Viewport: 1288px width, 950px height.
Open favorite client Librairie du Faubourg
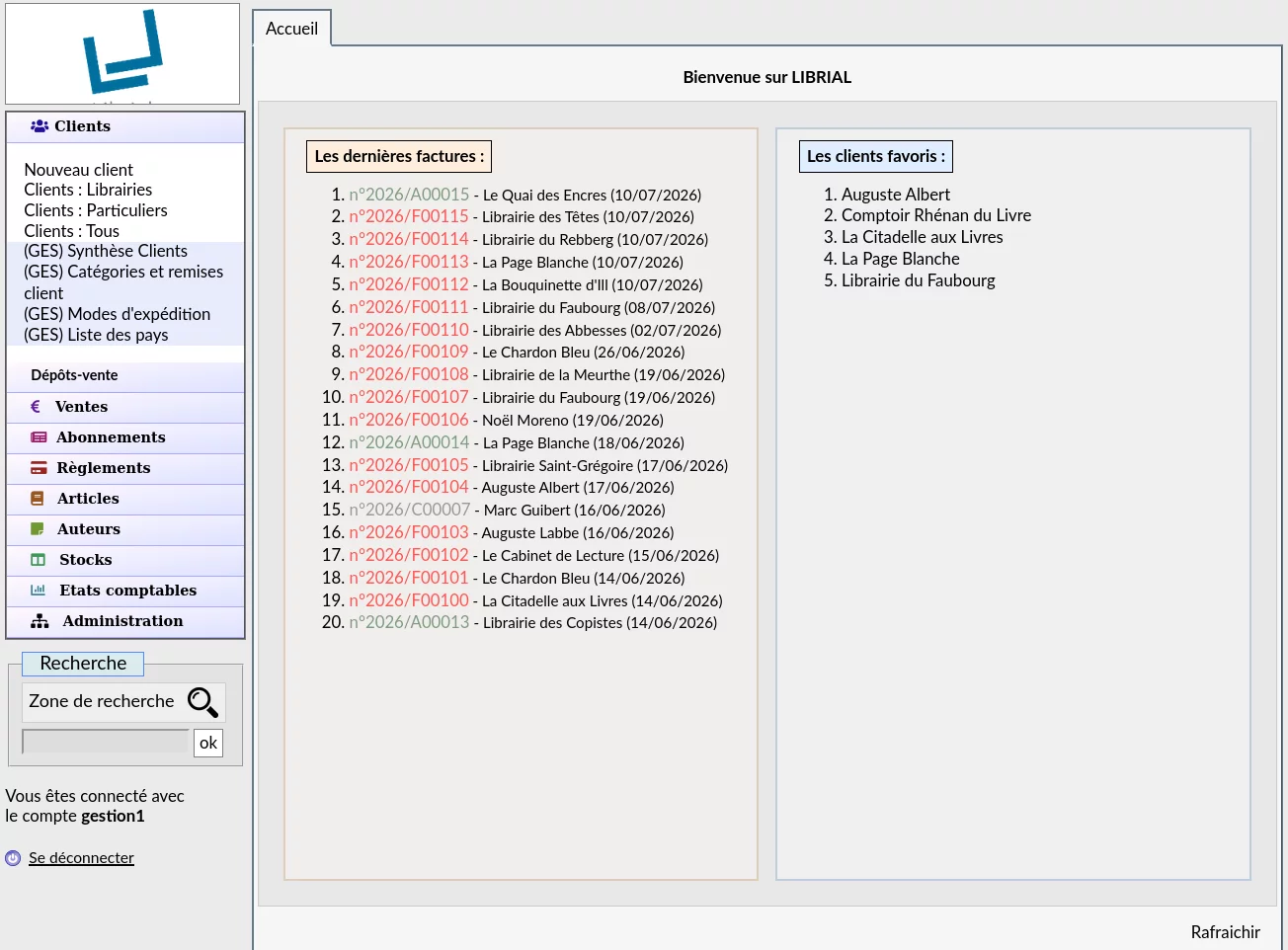pyautogui.click(x=919, y=280)
